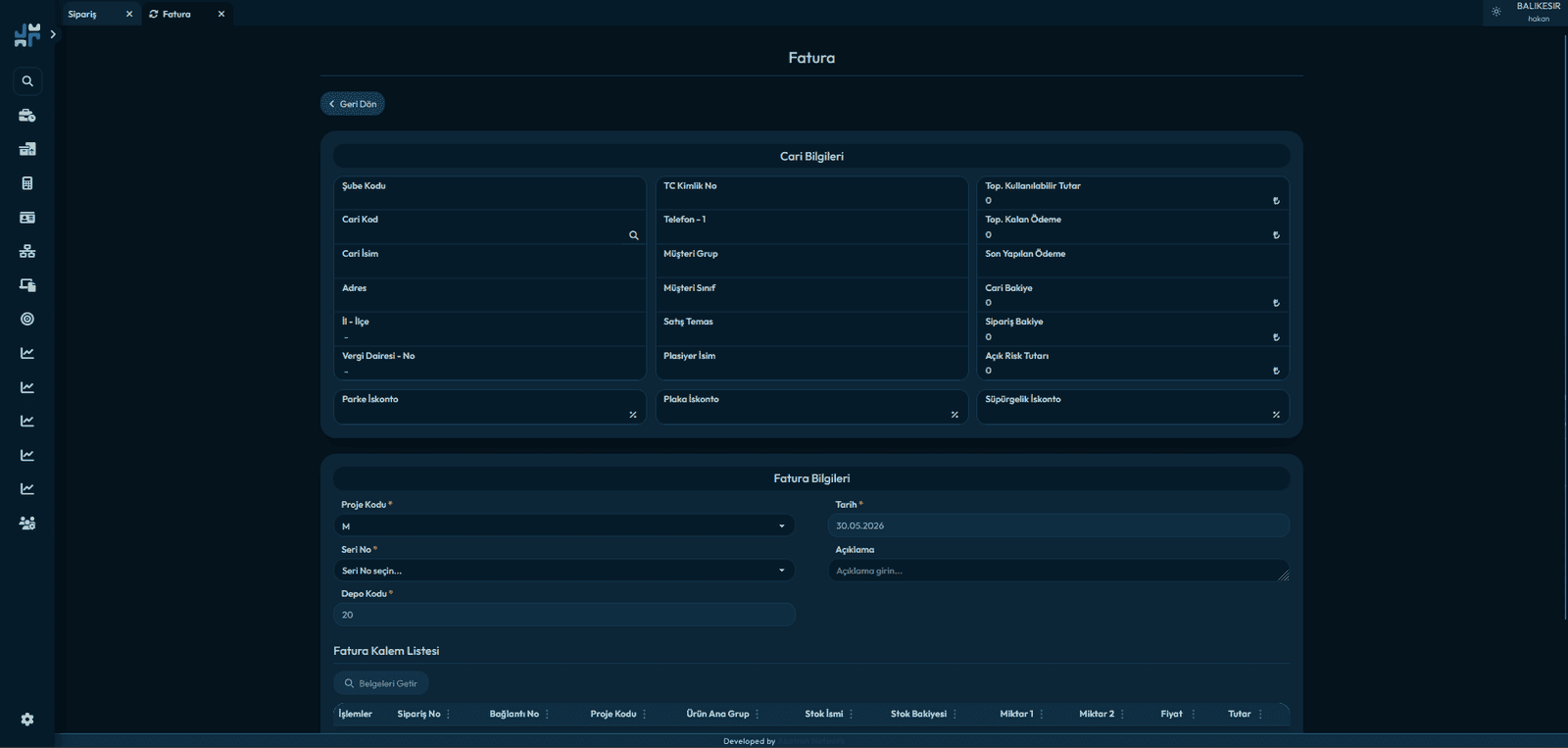
Task: Open the users management sidebar icon
Action: click(27, 524)
